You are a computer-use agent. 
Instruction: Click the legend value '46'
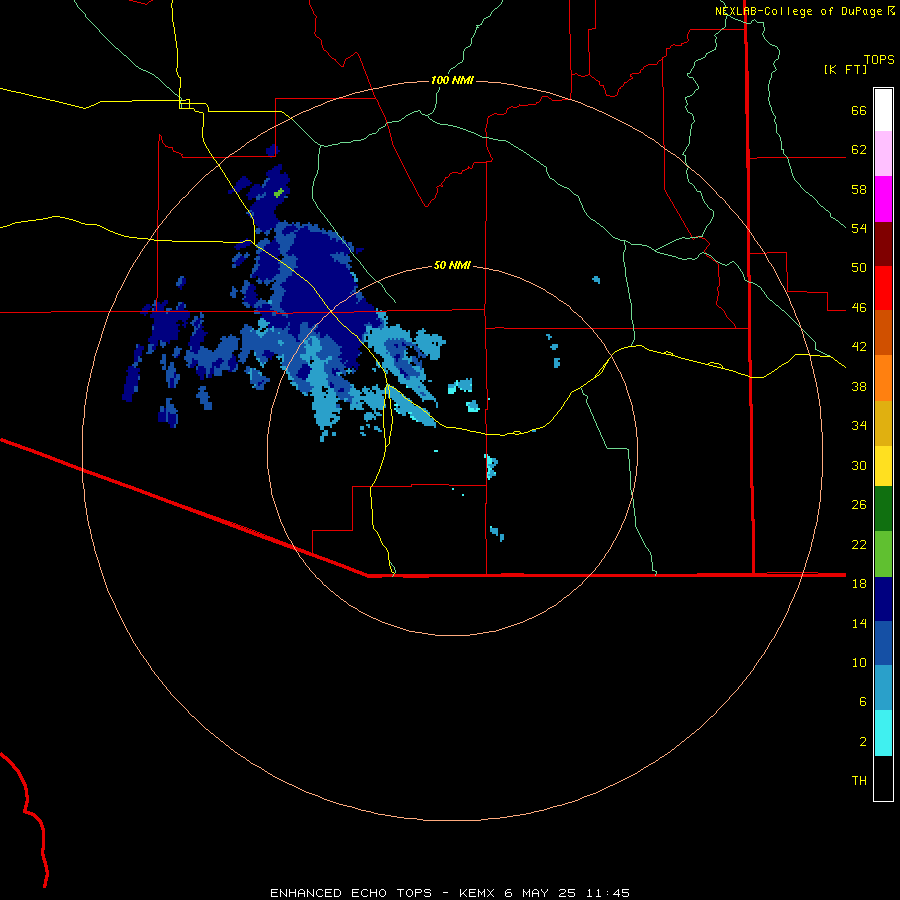coord(859,308)
